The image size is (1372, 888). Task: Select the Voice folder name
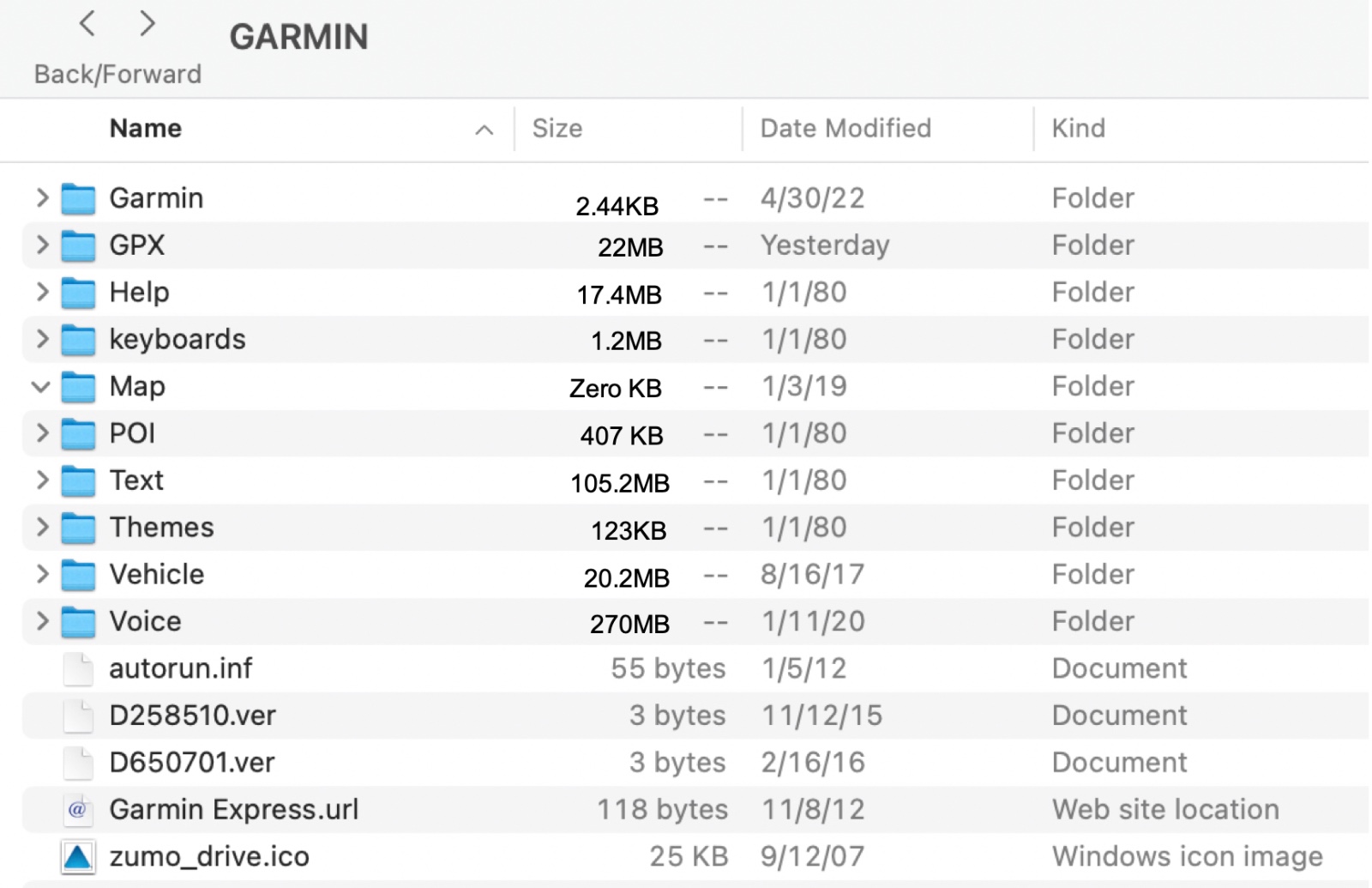(146, 621)
